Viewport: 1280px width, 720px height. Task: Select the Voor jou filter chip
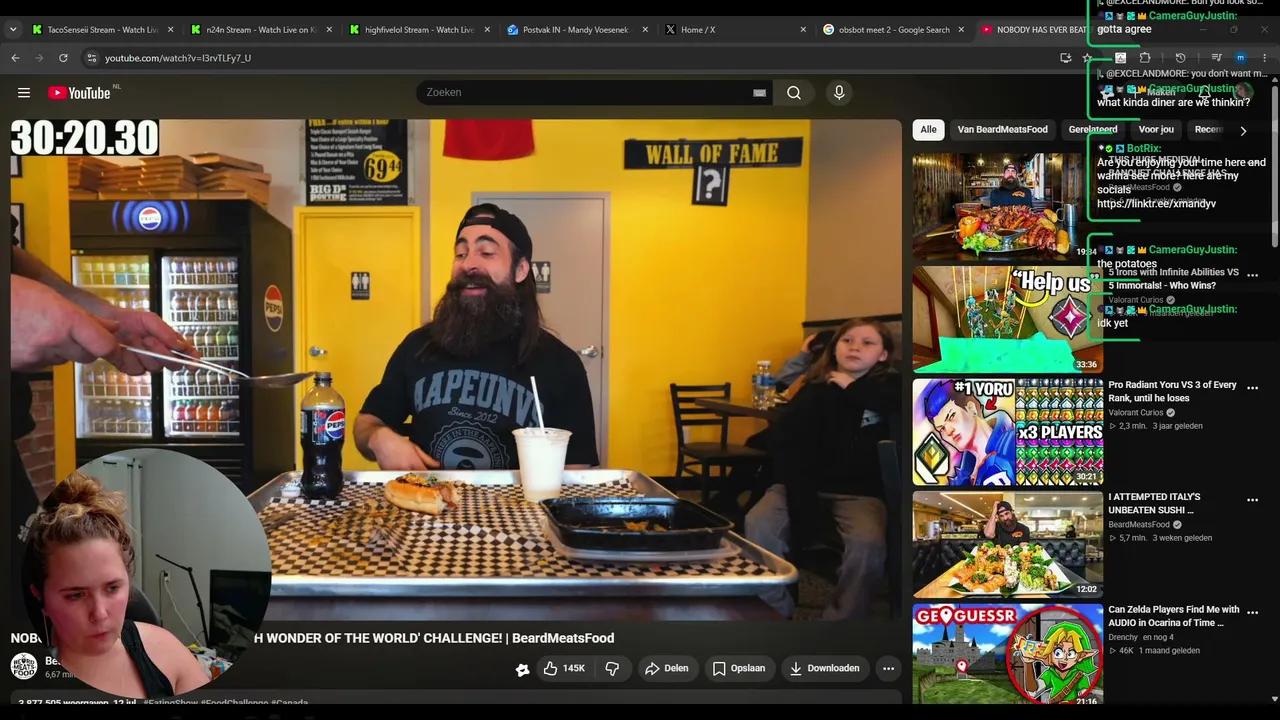1156,130
